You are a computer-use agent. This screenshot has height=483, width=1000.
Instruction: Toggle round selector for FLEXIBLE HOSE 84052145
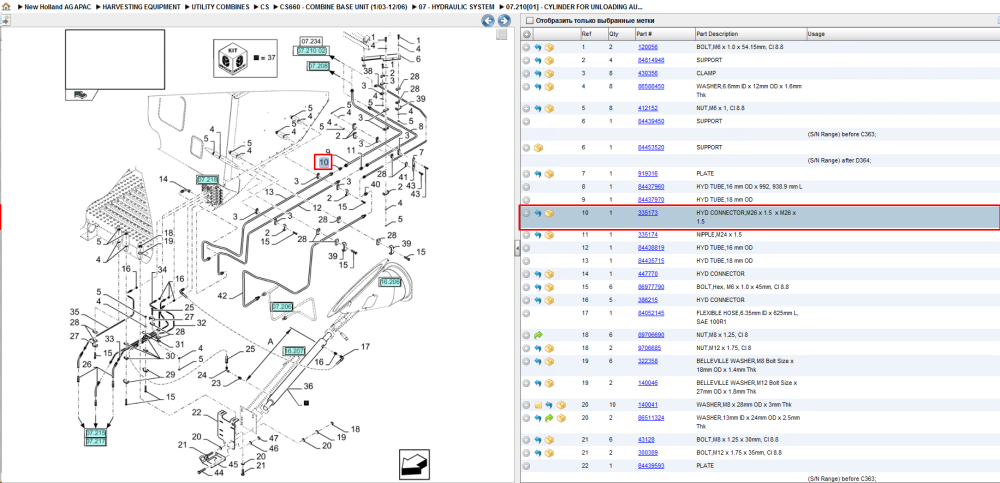(x=526, y=313)
